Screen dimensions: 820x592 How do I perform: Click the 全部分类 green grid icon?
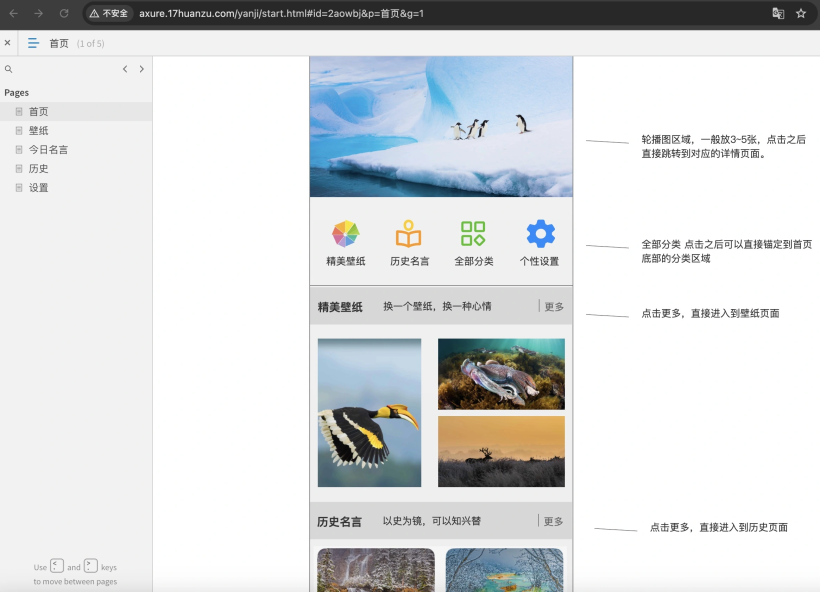[473, 234]
